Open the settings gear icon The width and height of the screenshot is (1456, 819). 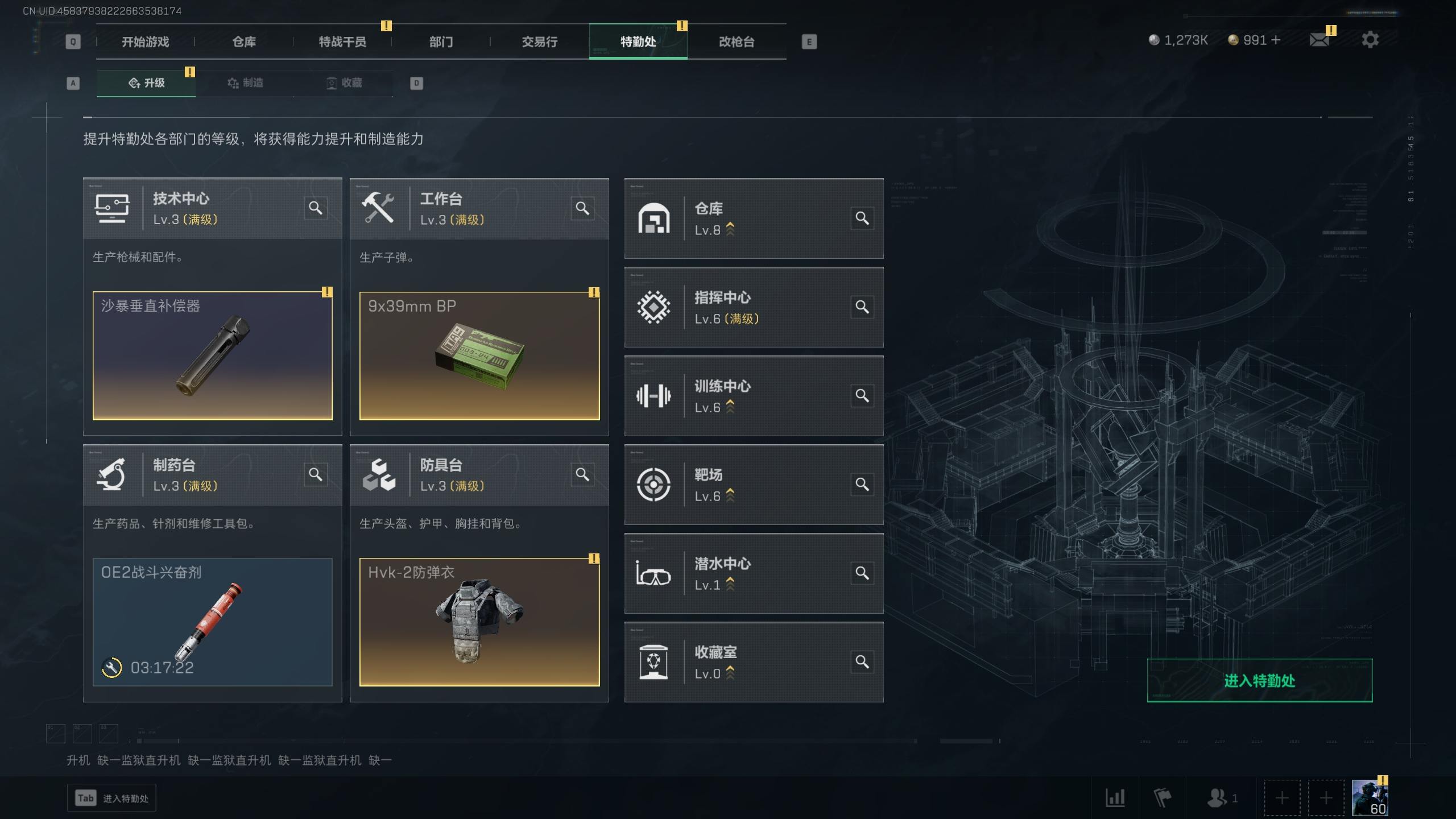click(x=1370, y=40)
